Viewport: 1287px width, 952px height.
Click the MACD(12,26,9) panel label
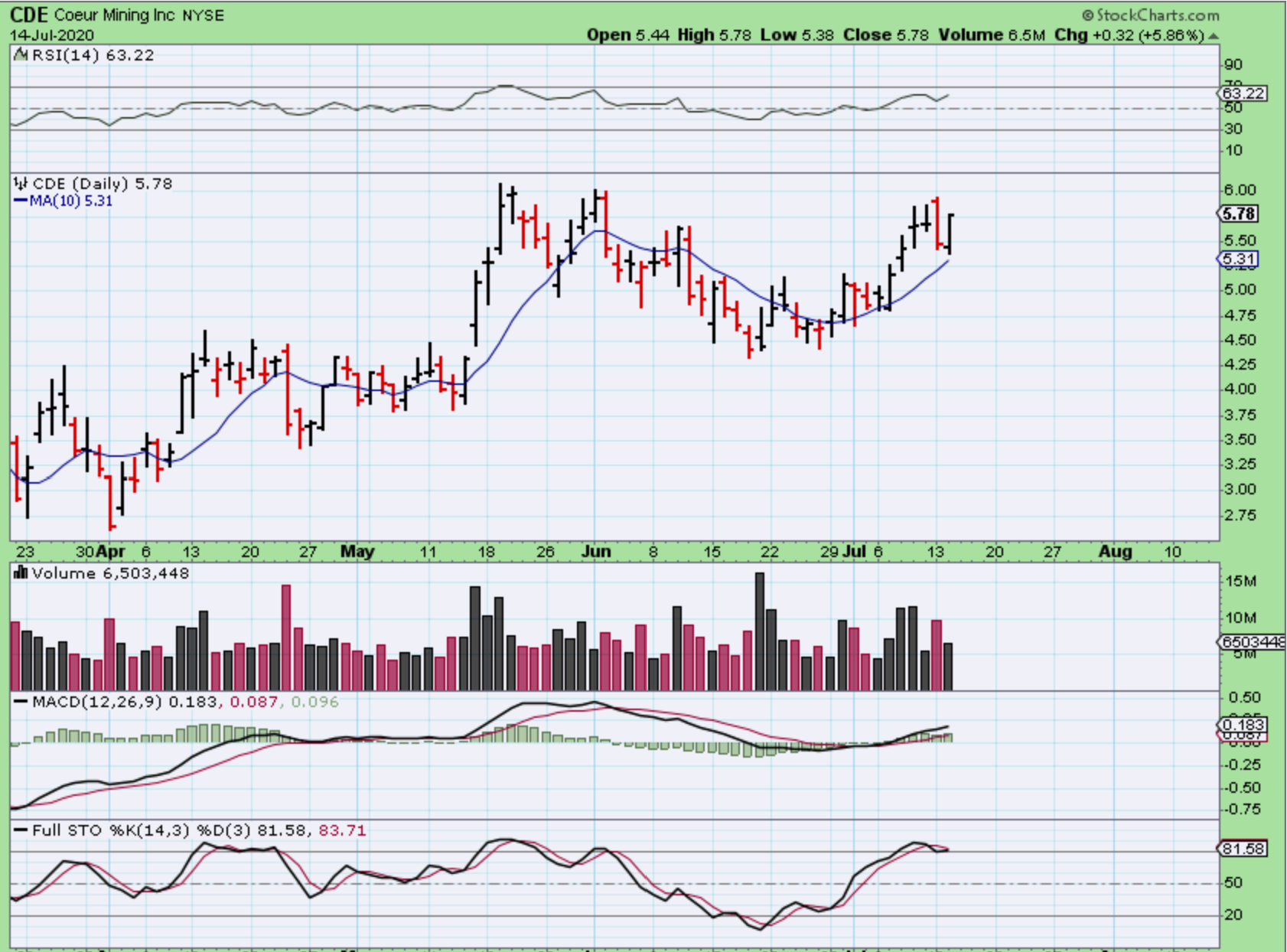click(97, 702)
